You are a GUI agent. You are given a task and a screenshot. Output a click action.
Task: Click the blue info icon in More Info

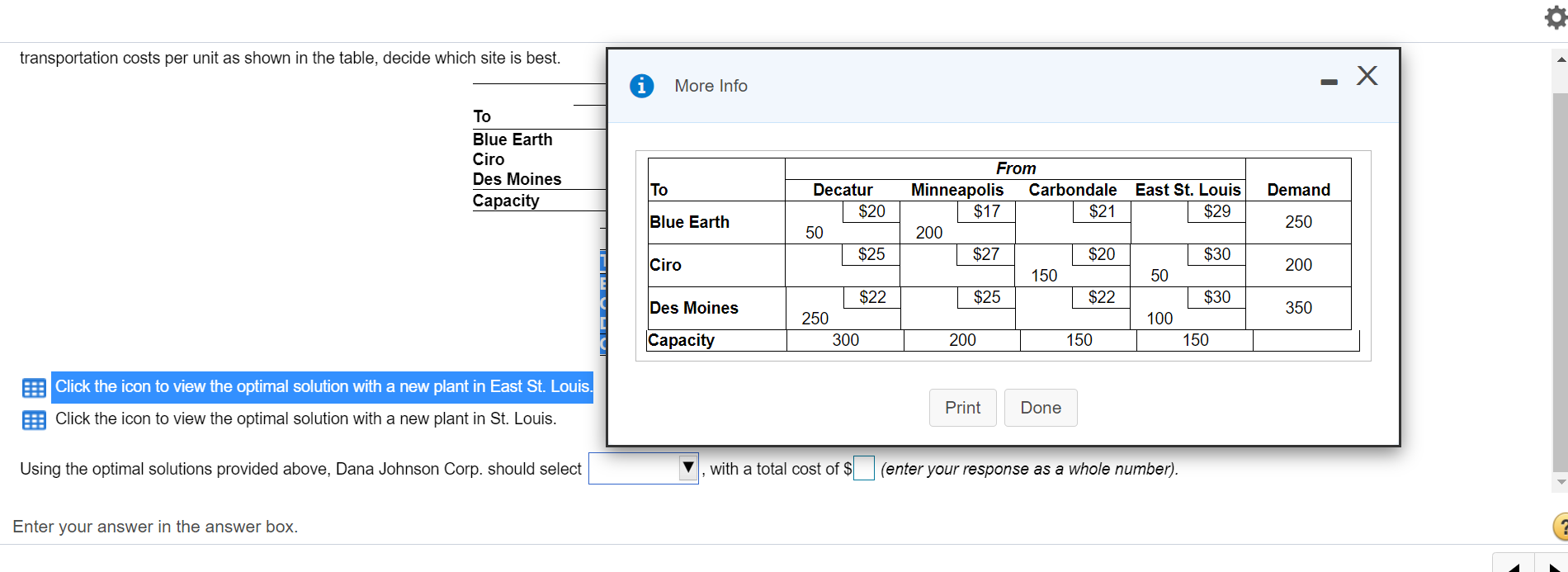(641, 86)
